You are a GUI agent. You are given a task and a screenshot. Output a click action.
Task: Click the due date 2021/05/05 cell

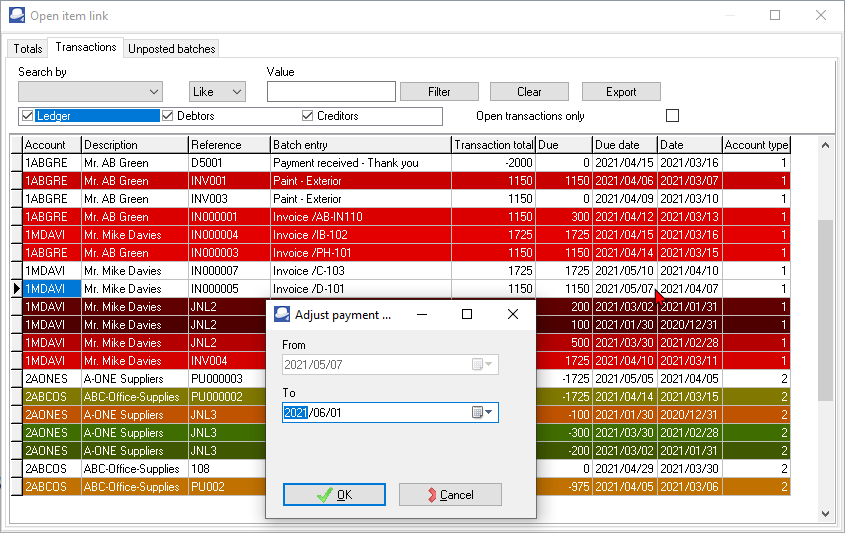[625, 379]
